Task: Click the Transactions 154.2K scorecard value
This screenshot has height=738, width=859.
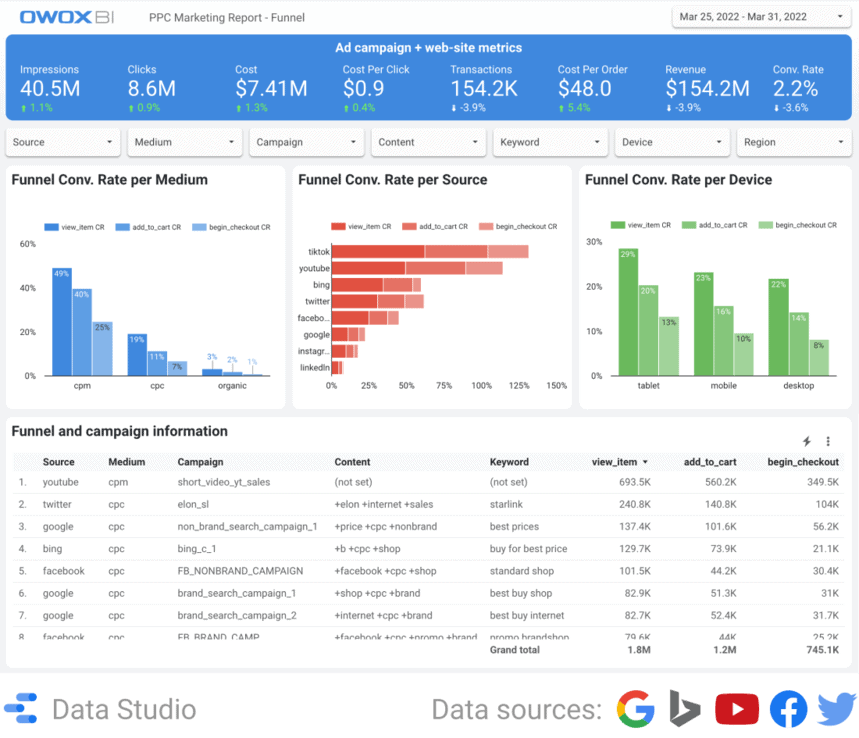Action: 484,89
